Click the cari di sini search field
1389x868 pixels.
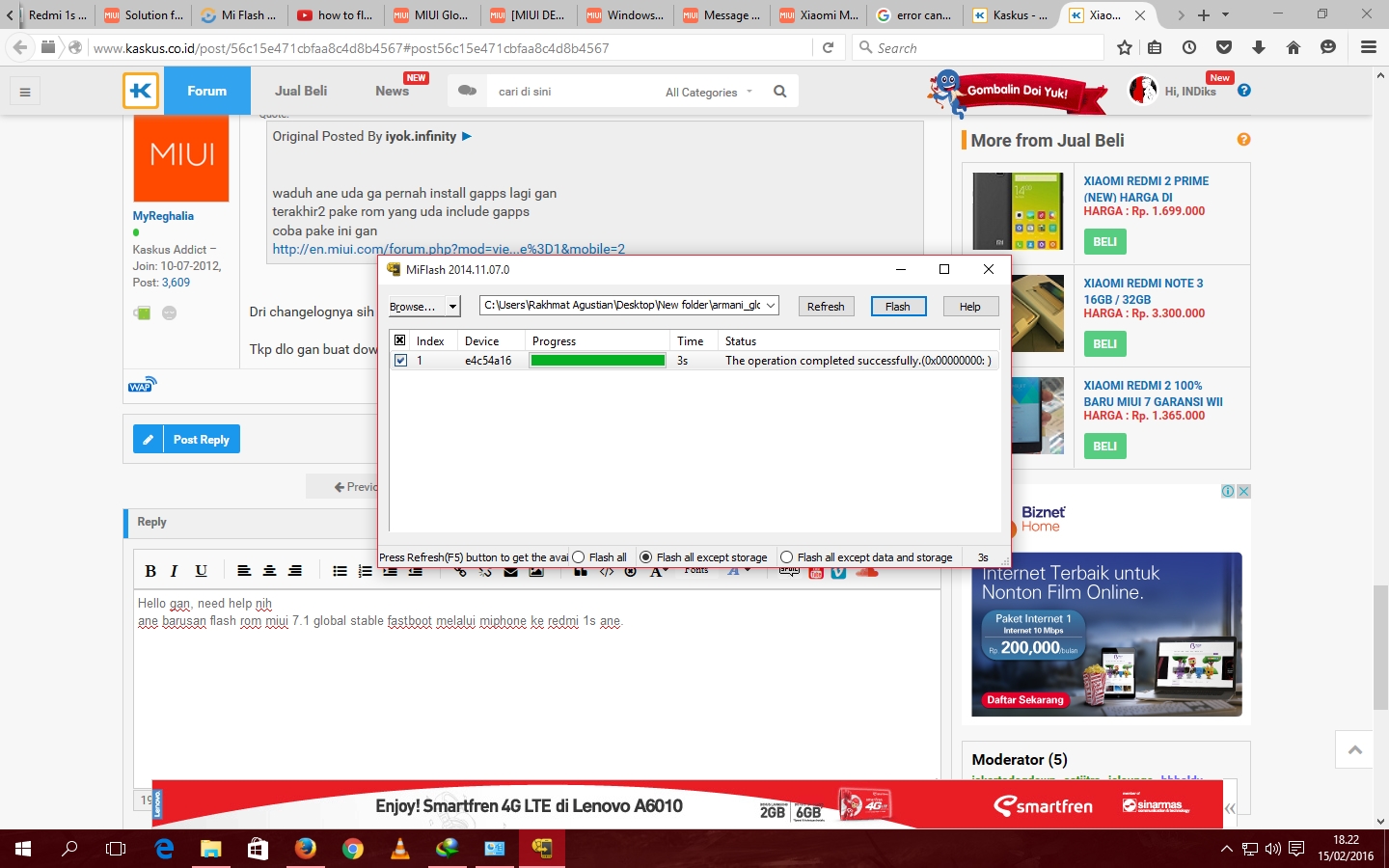click(574, 92)
